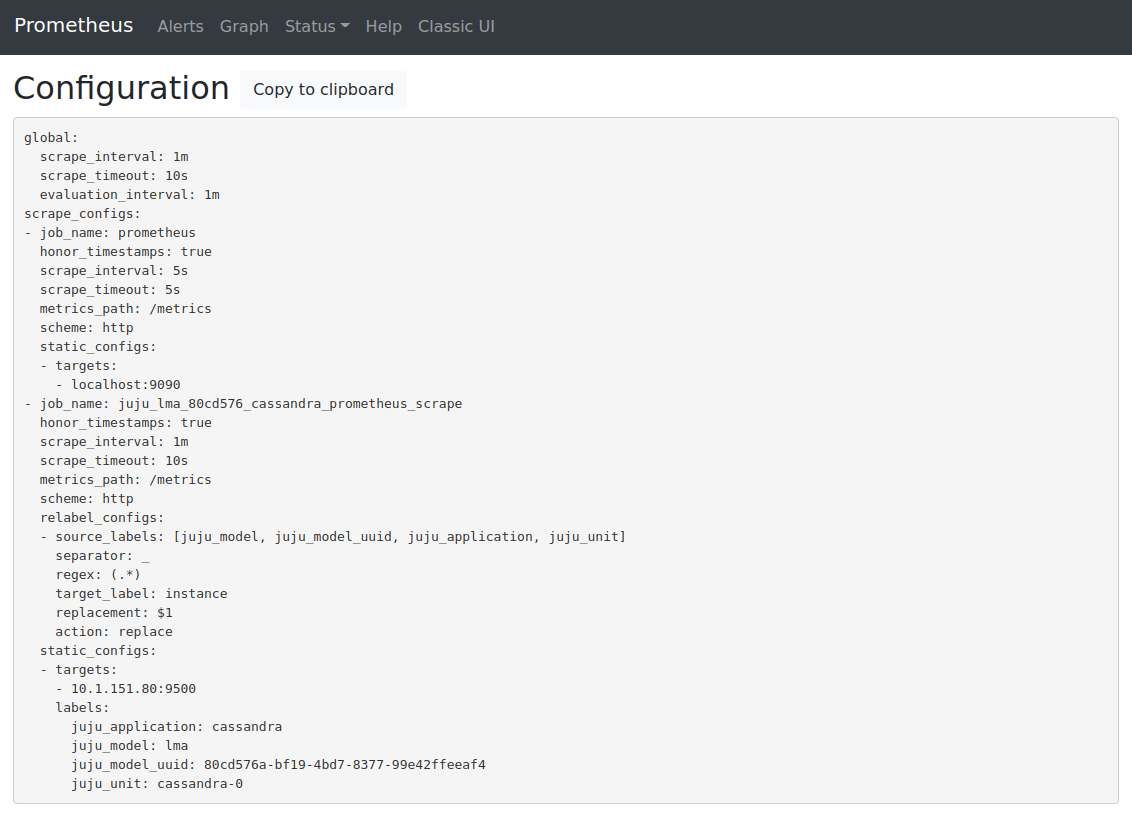Open the Prometheus home brand link
Screen dimensions: 1132x816
[74, 25]
